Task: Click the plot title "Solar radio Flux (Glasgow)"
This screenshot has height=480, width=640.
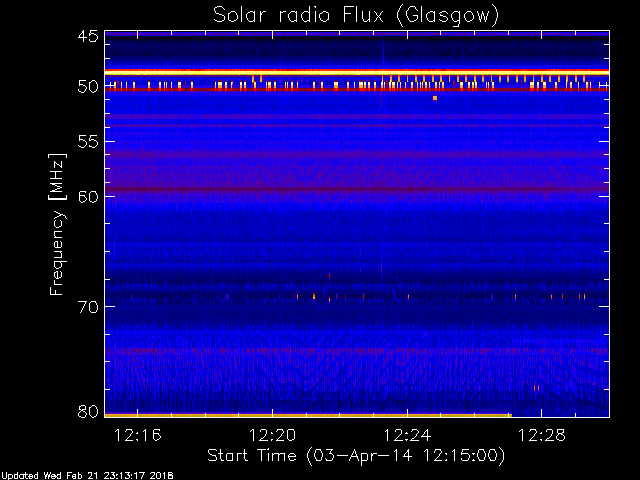Action: pyautogui.click(x=356, y=16)
